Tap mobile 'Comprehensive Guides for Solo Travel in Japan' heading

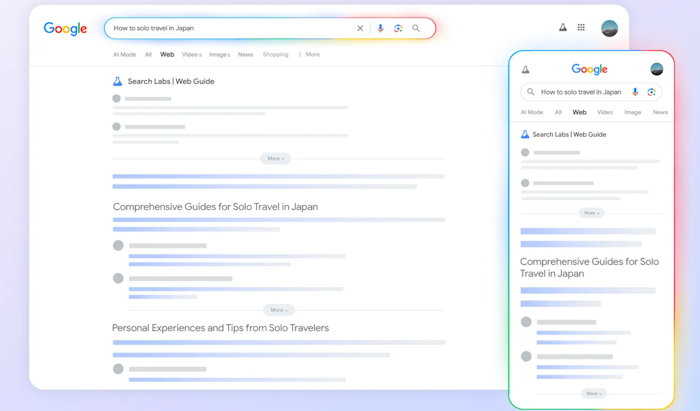pos(589,267)
